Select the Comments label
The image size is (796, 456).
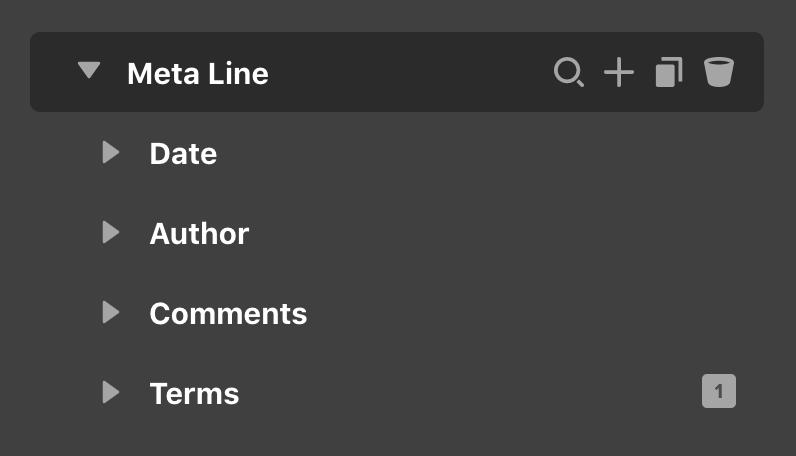pos(228,313)
